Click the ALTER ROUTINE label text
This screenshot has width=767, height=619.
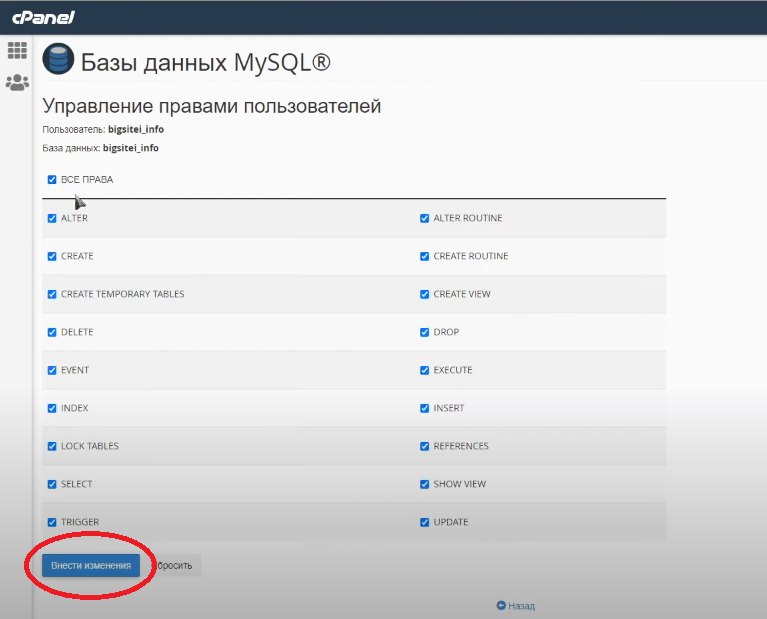tap(468, 218)
